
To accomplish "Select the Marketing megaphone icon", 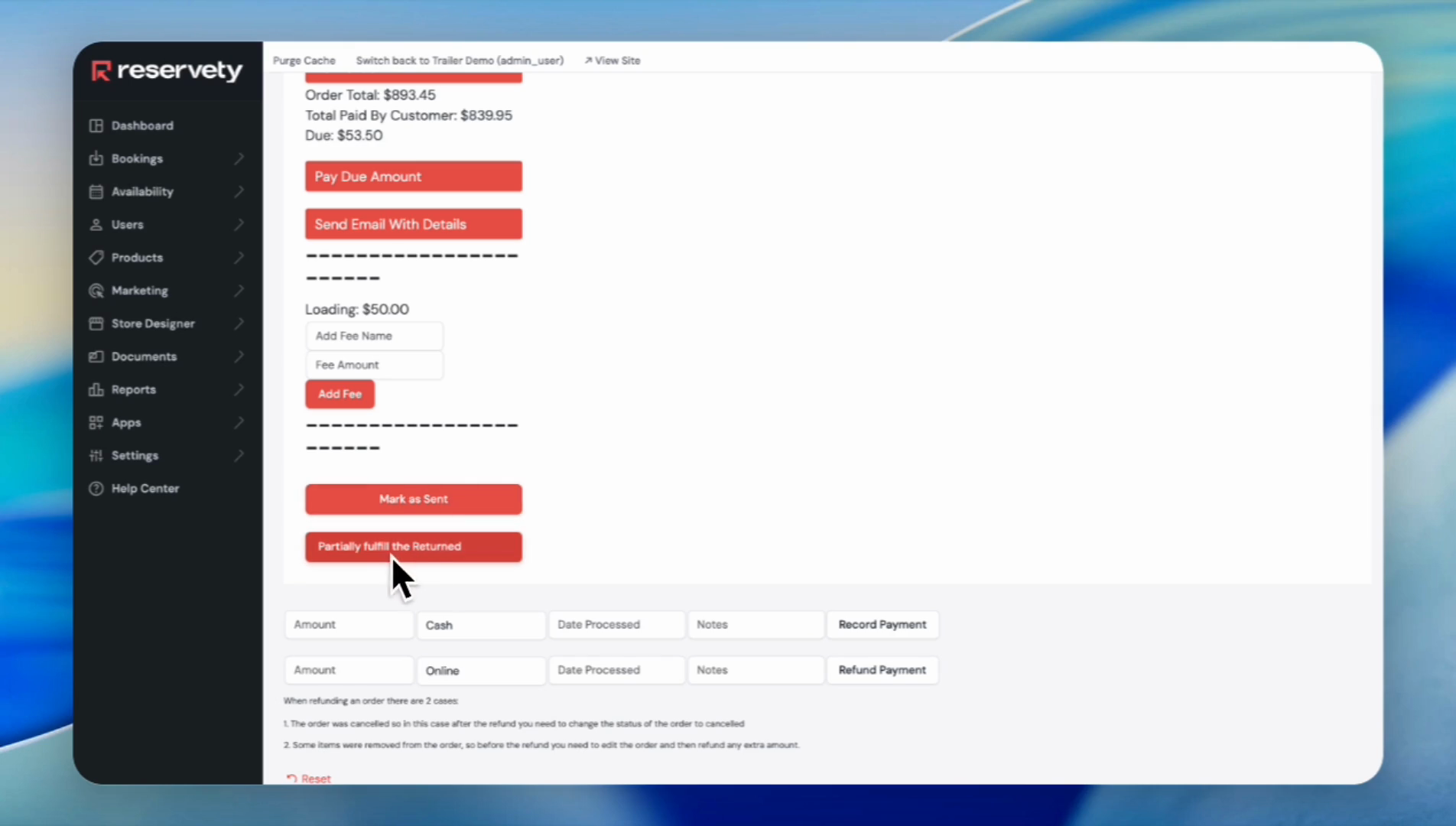I will point(96,291).
